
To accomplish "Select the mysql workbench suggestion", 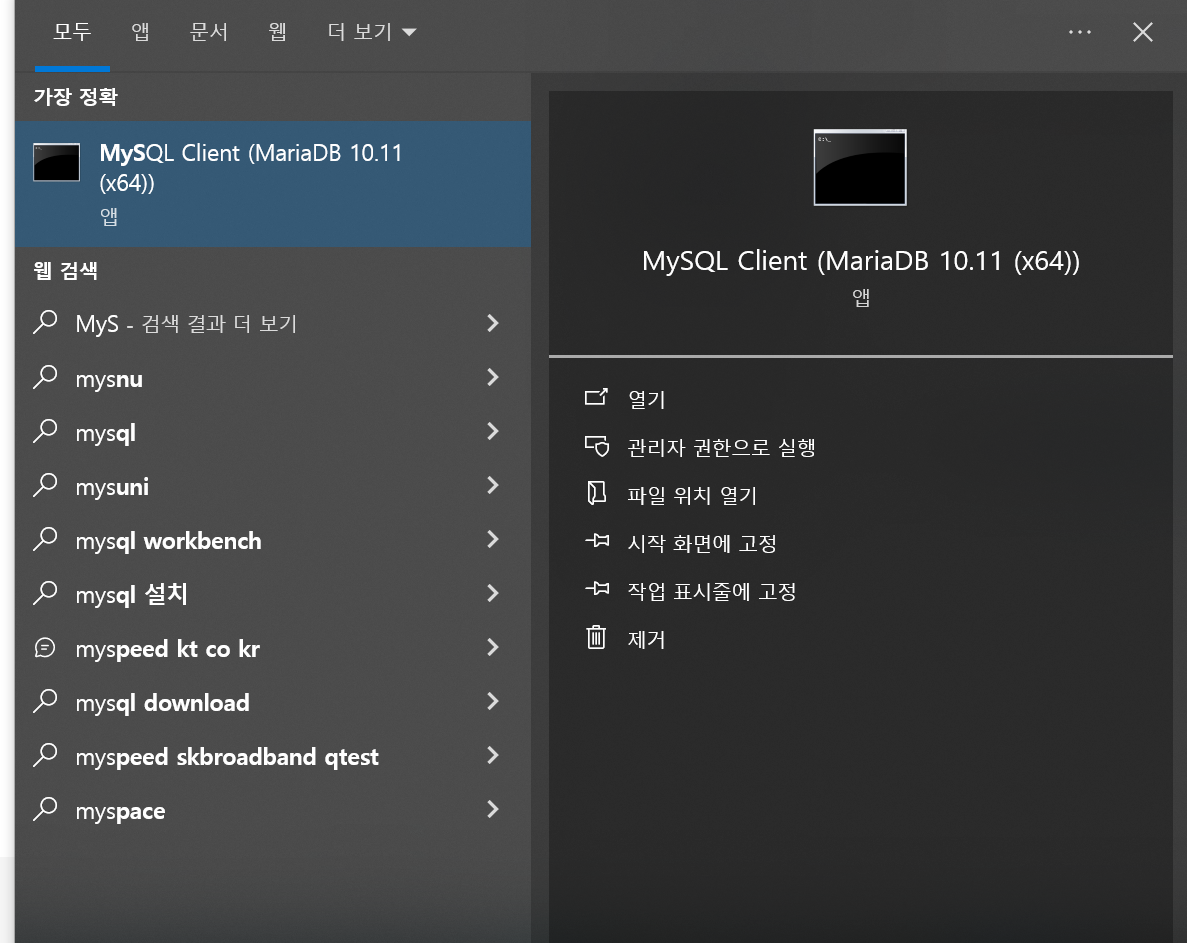I will pos(273,540).
